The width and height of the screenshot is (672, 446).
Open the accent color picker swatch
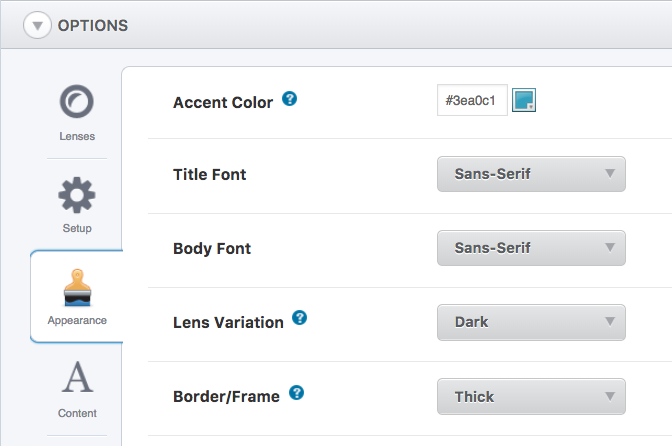pos(525,100)
